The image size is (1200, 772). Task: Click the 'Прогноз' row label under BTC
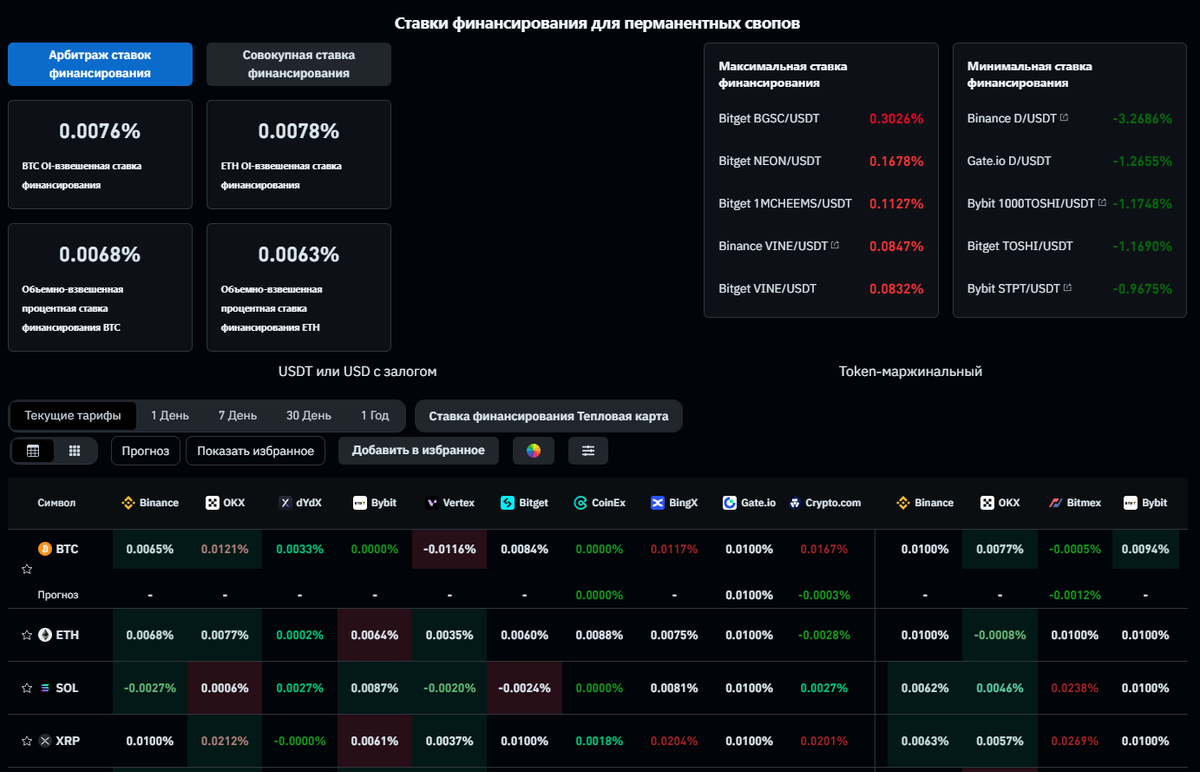click(58, 595)
